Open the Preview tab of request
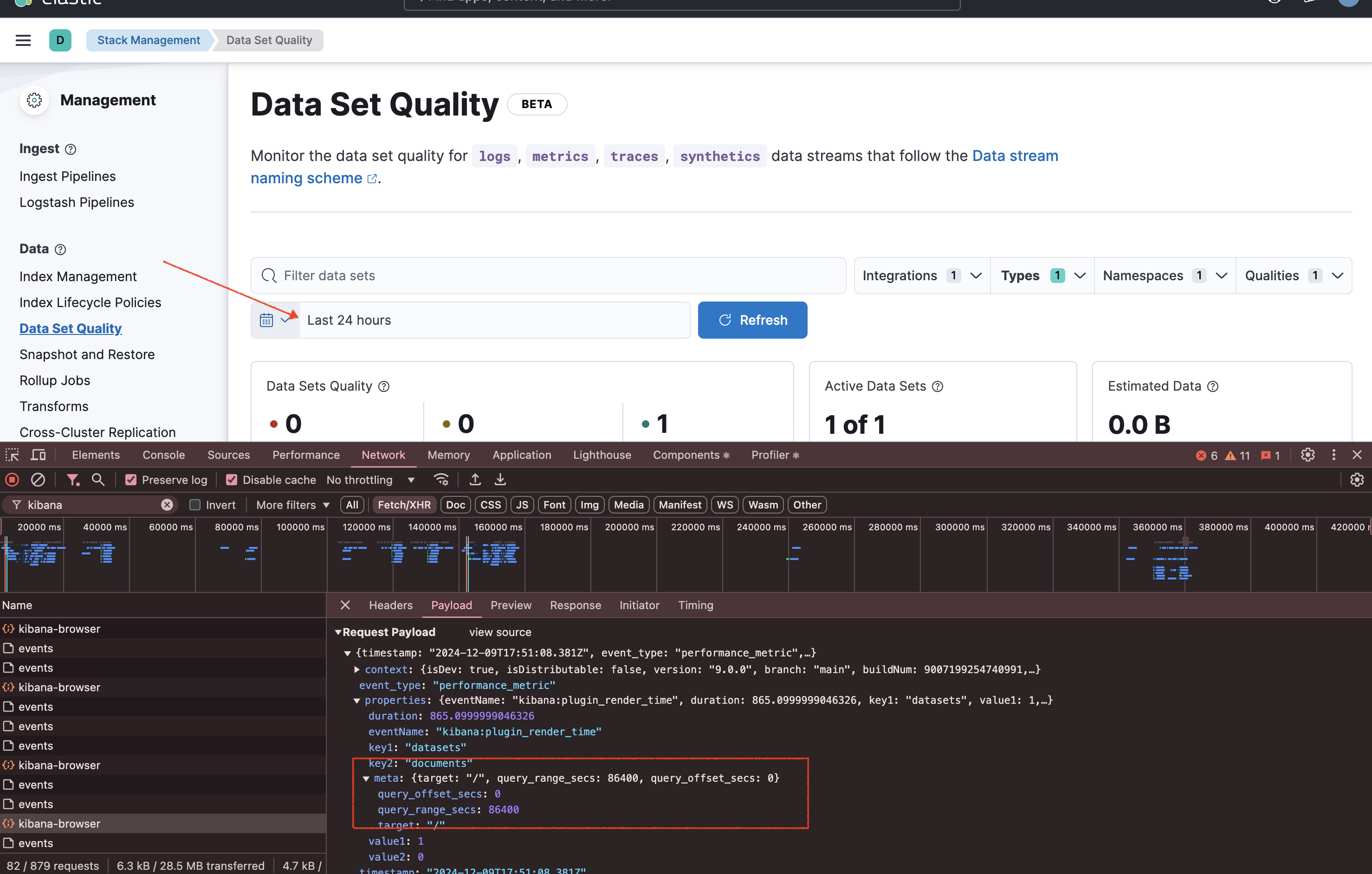Viewport: 1372px width, 874px height. click(x=511, y=605)
